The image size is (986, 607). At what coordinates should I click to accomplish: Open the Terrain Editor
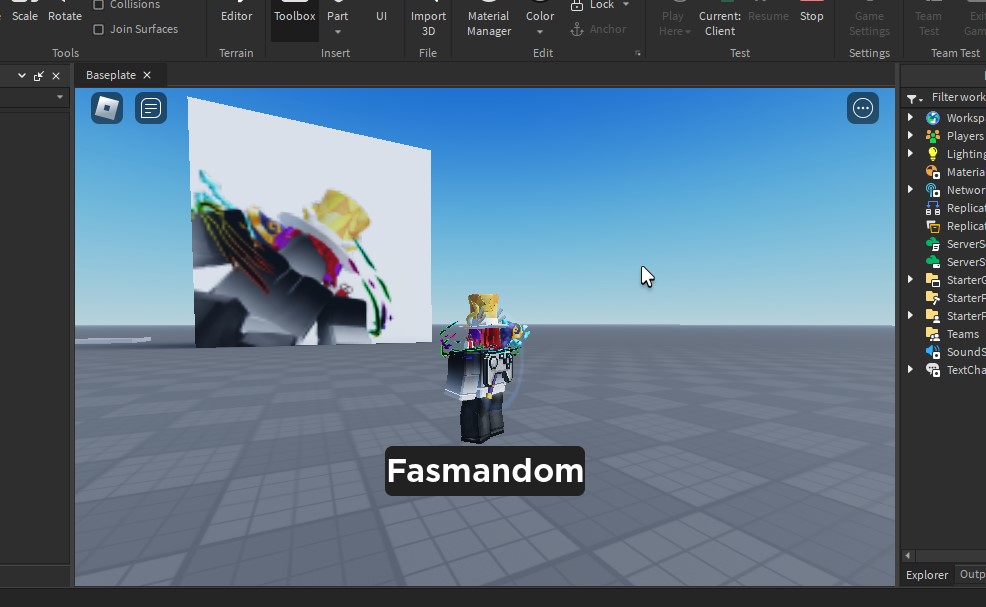[x=236, y=16]
